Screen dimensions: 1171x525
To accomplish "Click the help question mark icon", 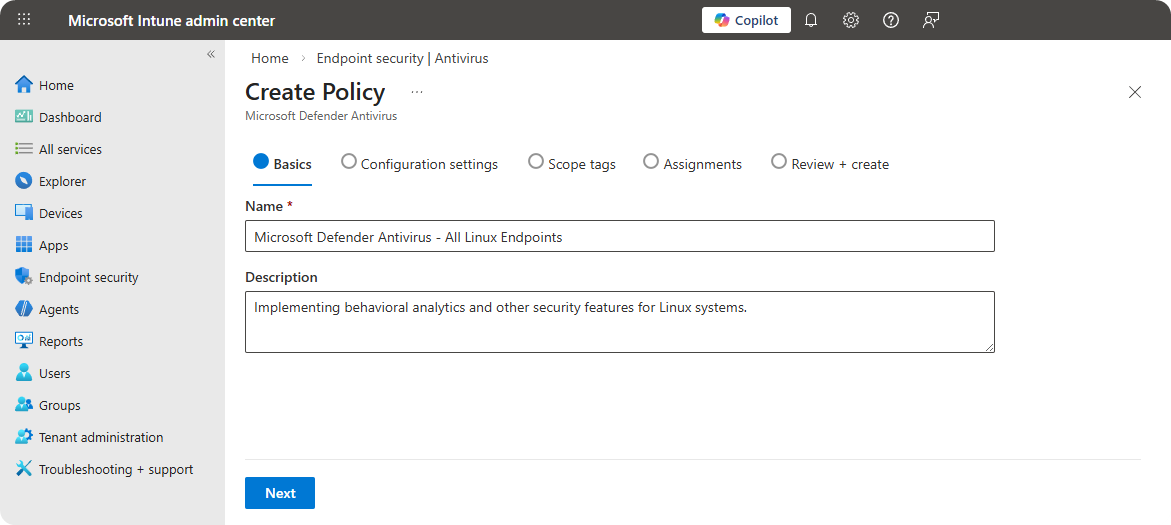I will coord(891,20).
